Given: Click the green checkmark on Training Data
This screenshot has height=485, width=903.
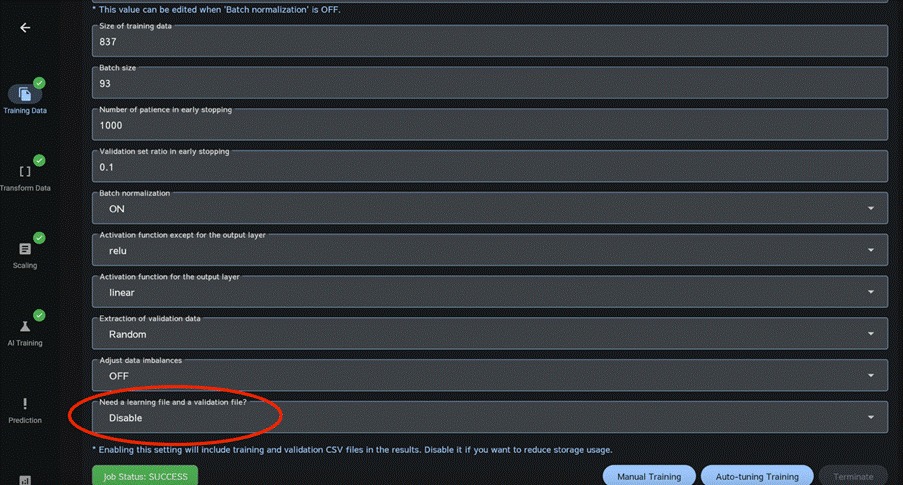Looking at the screenshot, I should click(39, 83).
